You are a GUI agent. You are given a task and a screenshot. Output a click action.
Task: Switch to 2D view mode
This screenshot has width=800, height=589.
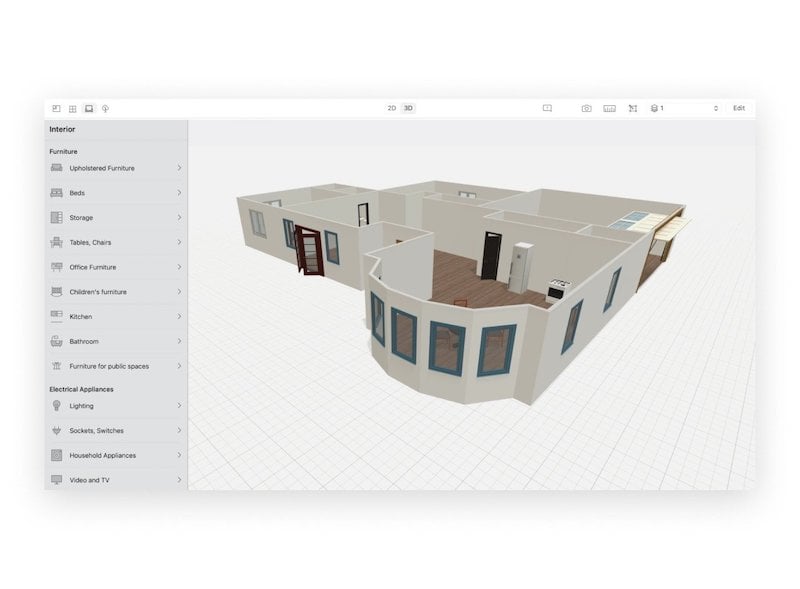point(392,108)
